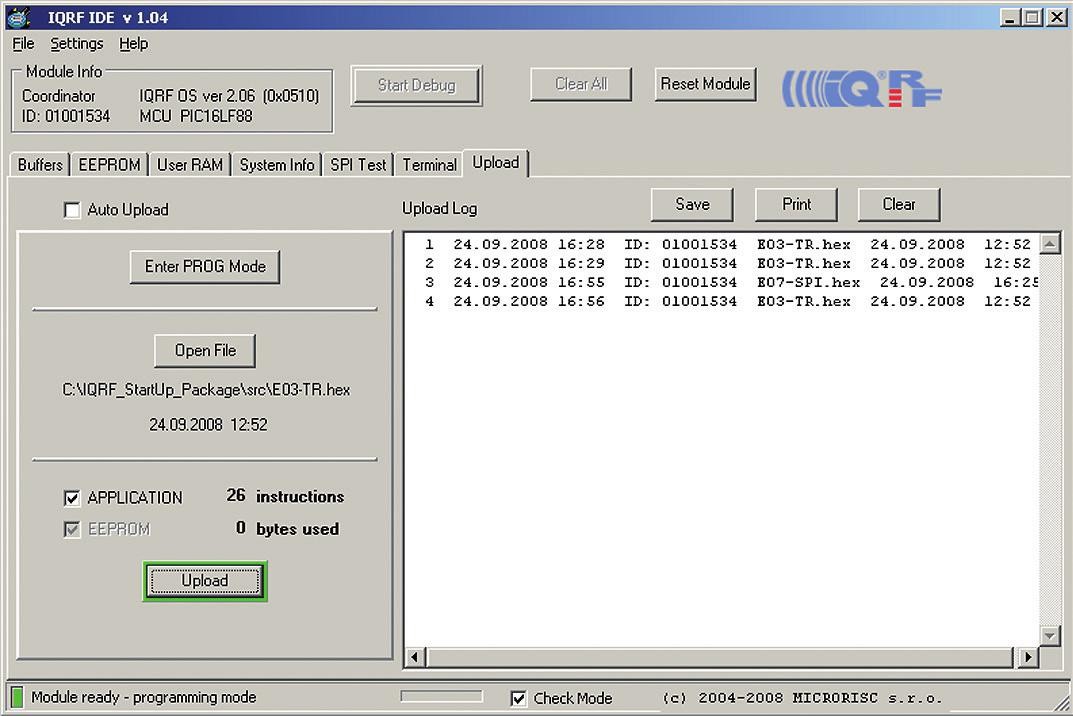
Task: Click the log scroll down arrow
Action: (x=1050, y=636)
